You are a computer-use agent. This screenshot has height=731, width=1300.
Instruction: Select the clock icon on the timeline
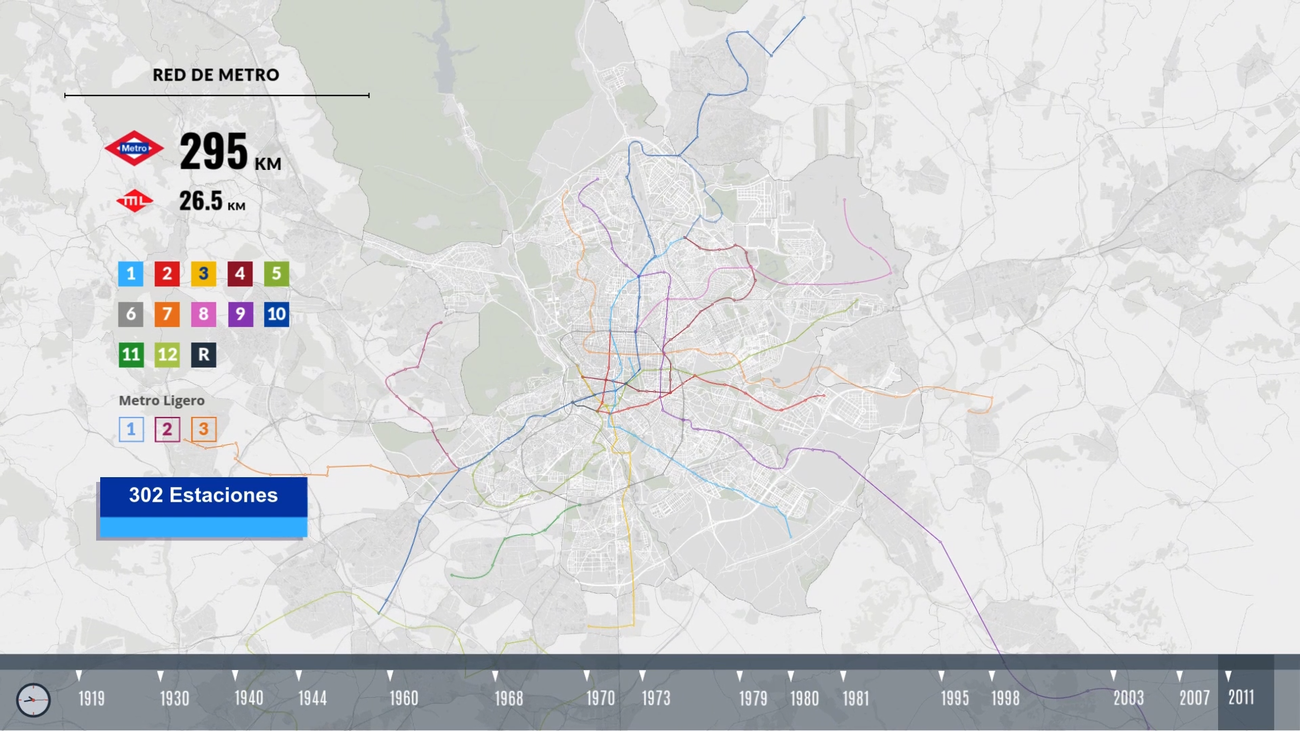(x=35, y=699)
